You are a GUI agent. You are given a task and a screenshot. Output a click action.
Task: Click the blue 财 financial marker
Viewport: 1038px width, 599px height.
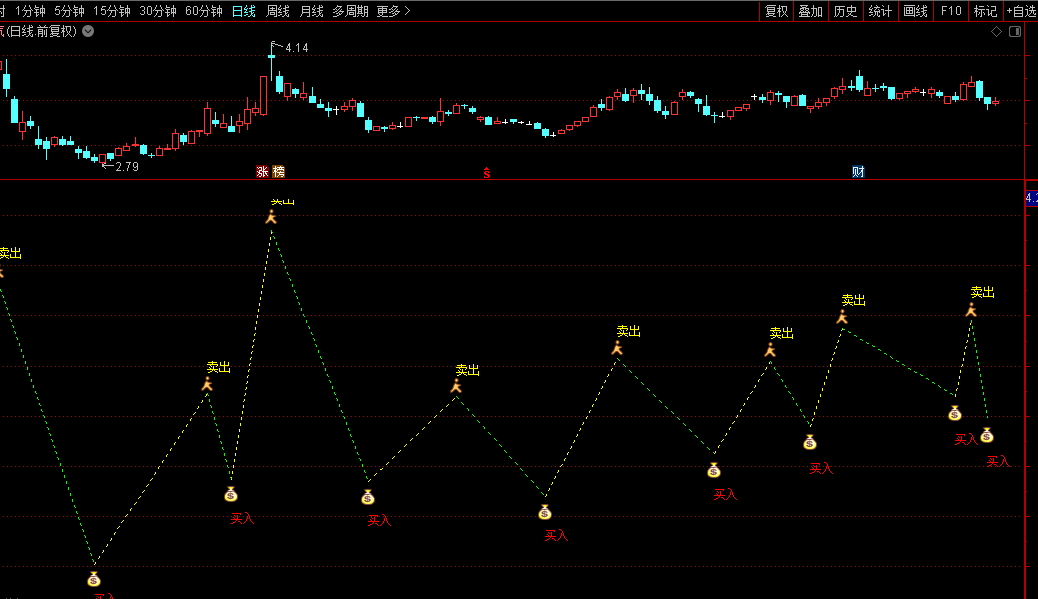[858, 172]
